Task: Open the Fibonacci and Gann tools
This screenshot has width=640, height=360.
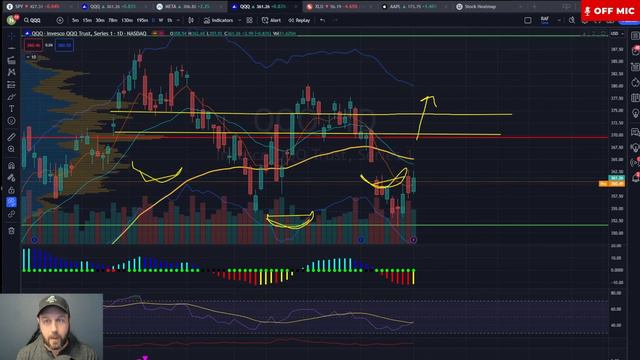Action: [x=11, y=60]
